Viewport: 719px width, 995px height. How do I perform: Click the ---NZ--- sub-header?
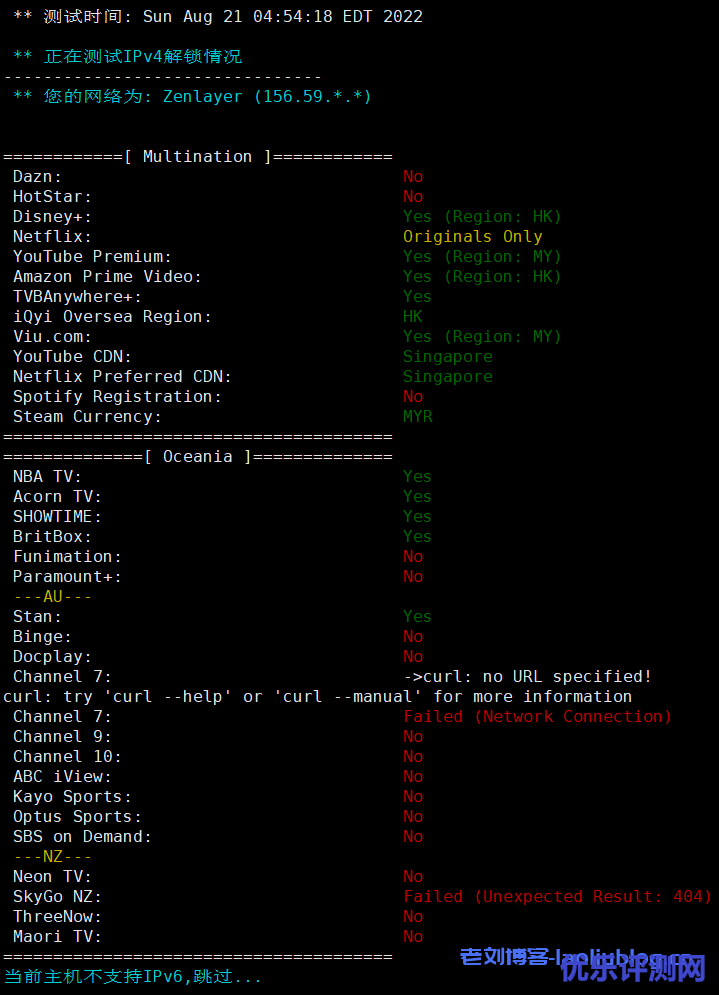[x=52, y=856]
